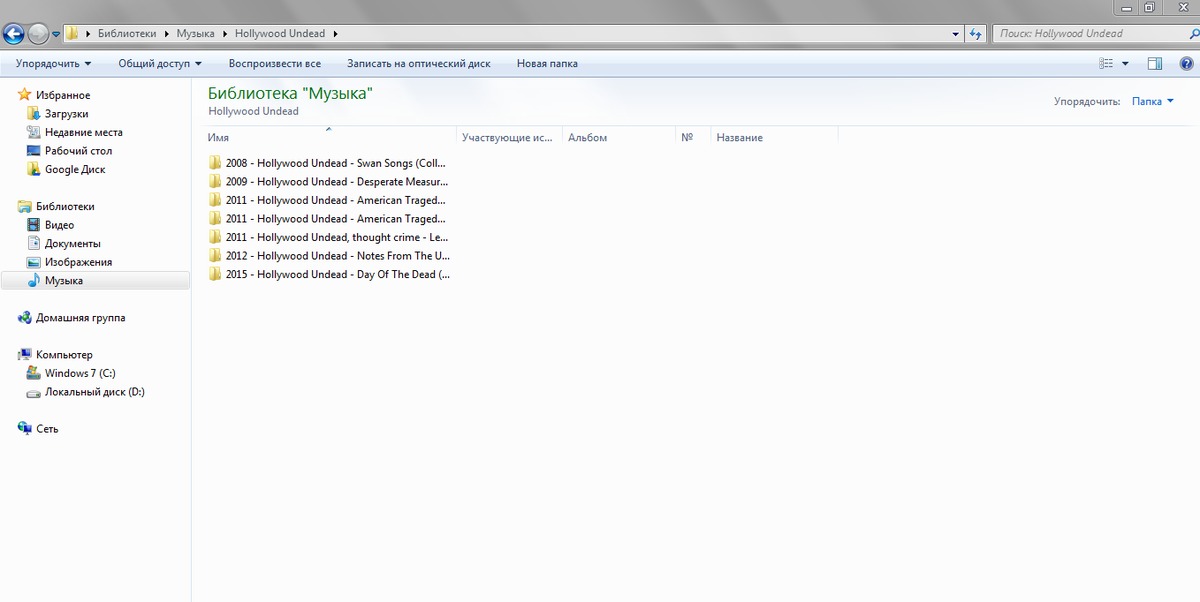
Task: Open the Видео library icon
Action: 34,225
